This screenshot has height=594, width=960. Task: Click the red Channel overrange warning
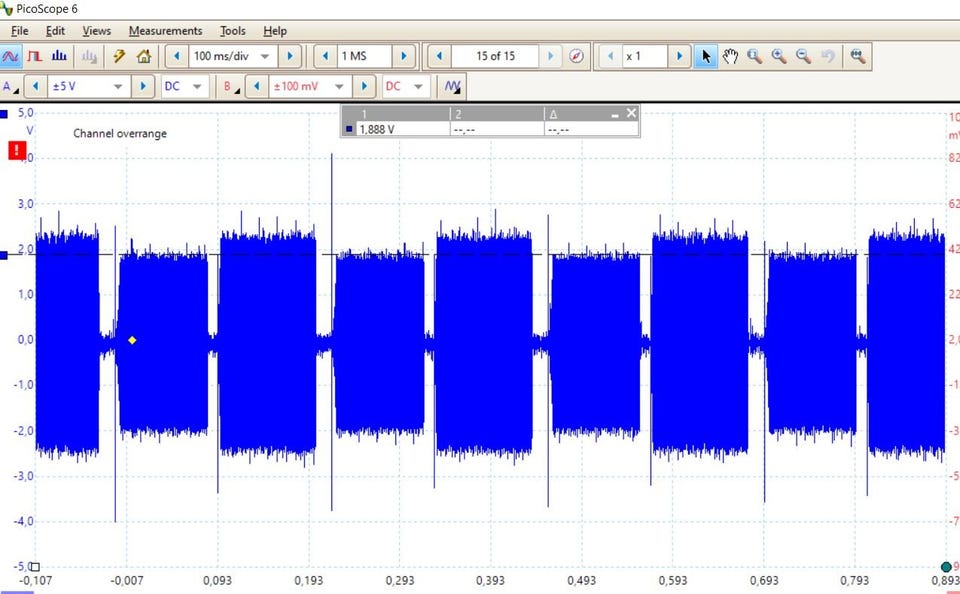click(x=16, y=151)
